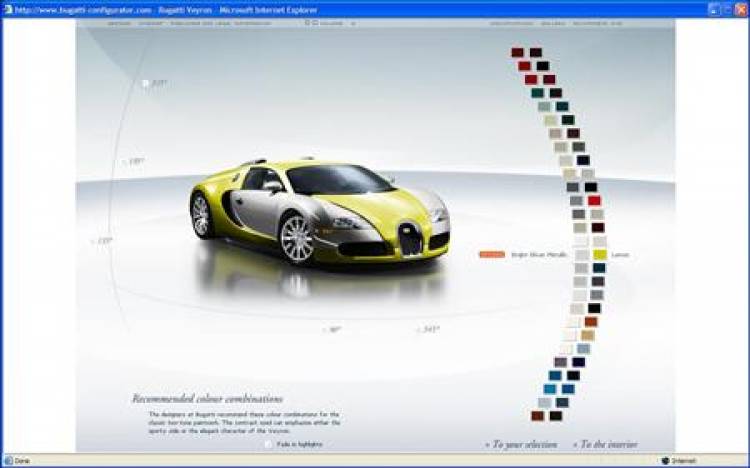The image size is (750, 468).
Task: Rotate the car to the 180° marker
Action: [x=134, y=162]
